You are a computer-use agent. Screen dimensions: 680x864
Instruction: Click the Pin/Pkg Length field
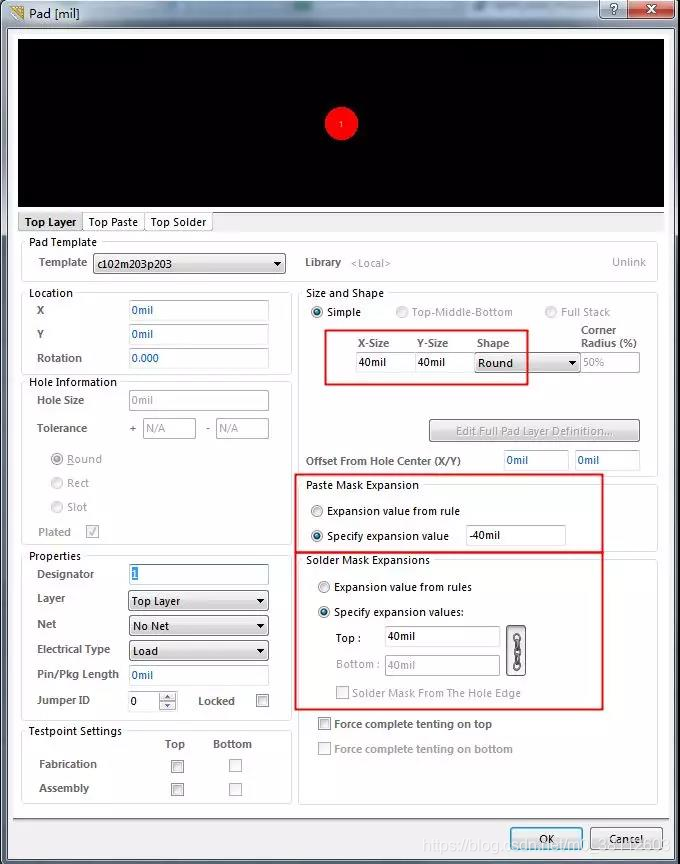click(x=198, y=675)
